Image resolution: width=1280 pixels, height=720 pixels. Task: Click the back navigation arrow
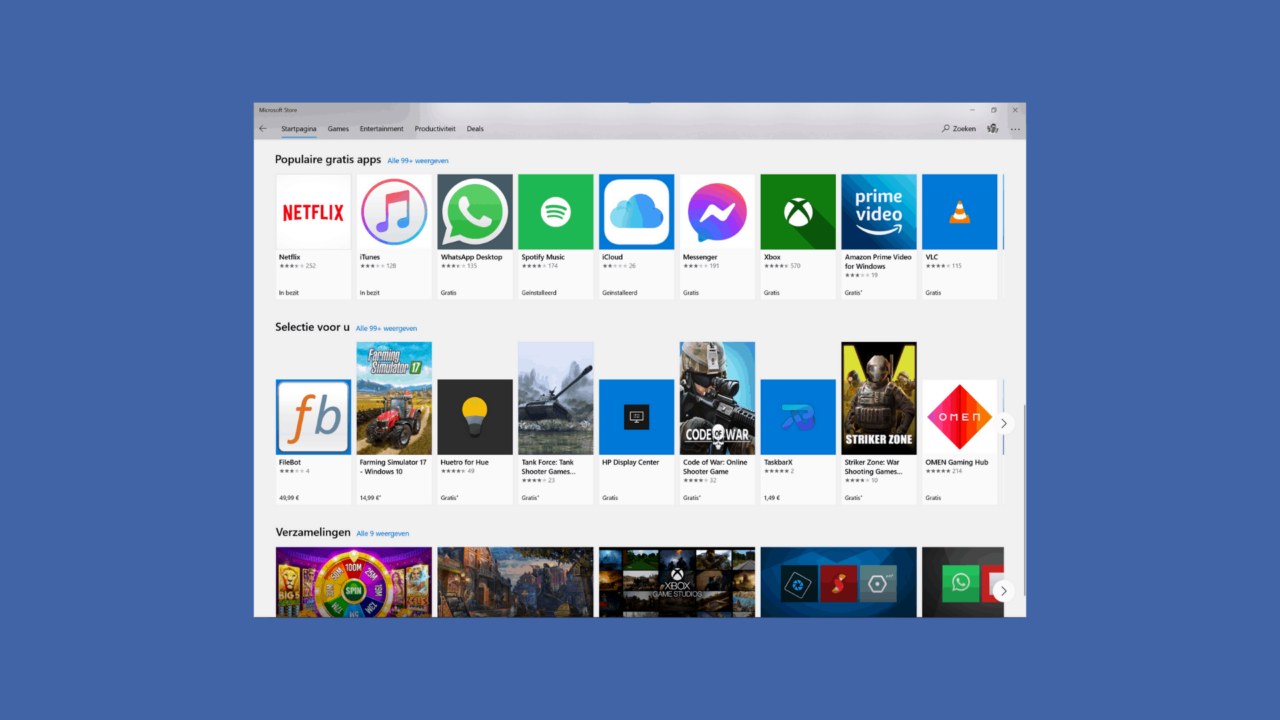pos(262,128)
